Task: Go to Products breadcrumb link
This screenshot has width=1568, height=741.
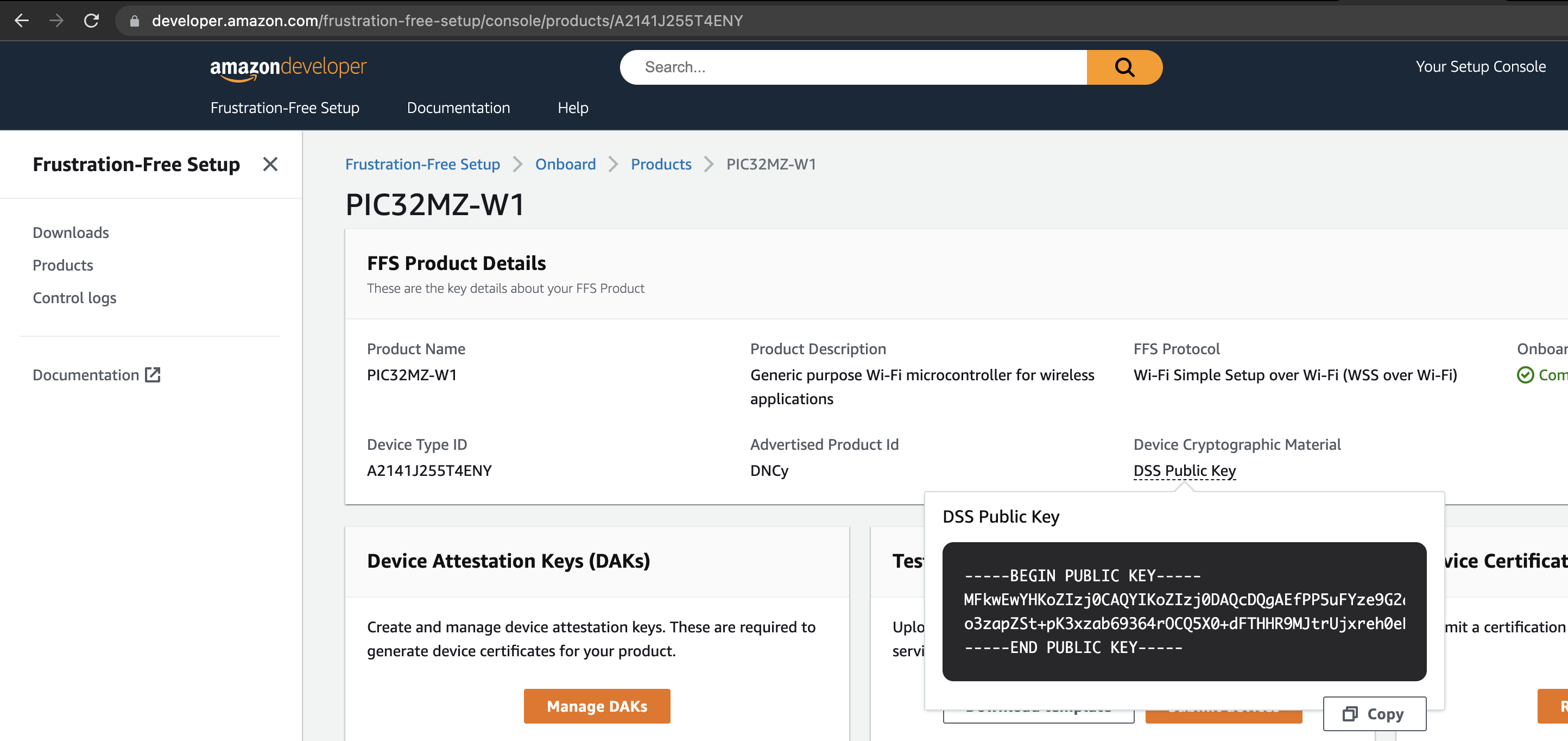Action: (660, 165)
